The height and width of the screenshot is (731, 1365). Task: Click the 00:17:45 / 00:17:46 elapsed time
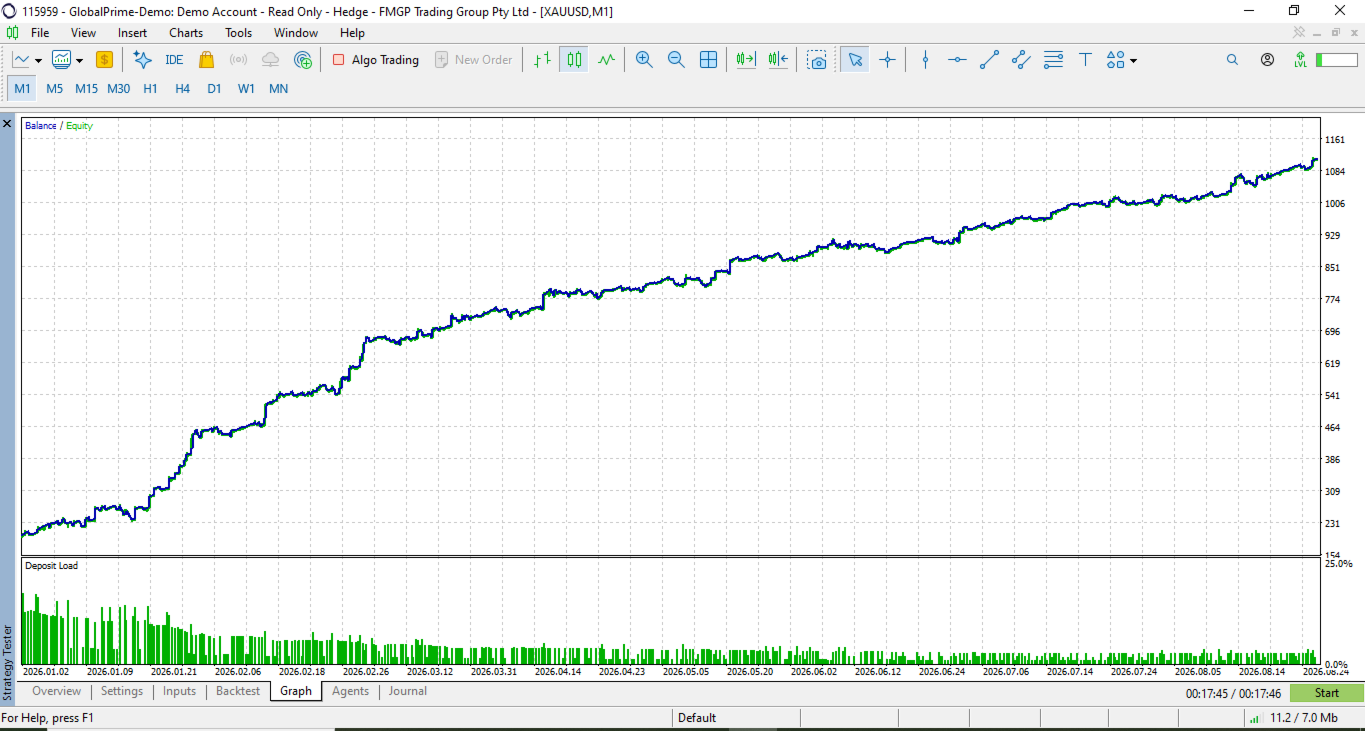point(1233,693)
